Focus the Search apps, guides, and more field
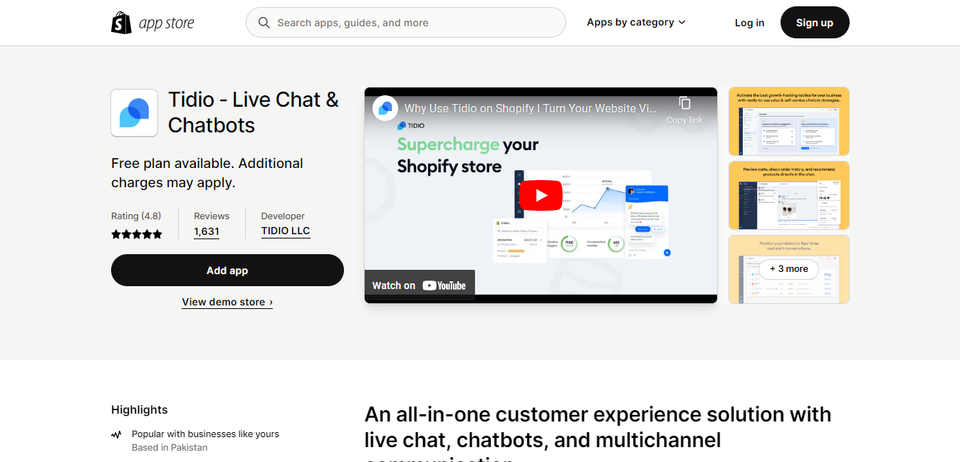 (405, 23)
